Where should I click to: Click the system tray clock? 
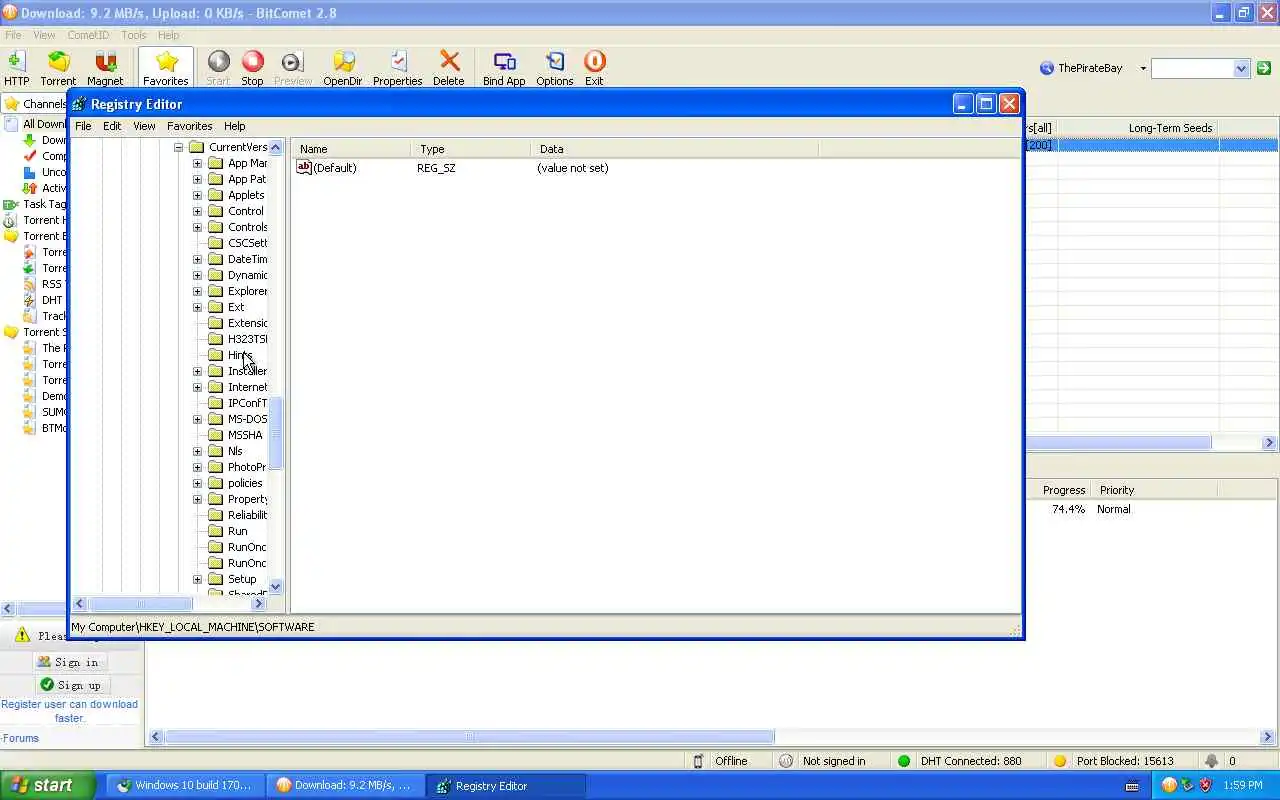pos(1245,785)
